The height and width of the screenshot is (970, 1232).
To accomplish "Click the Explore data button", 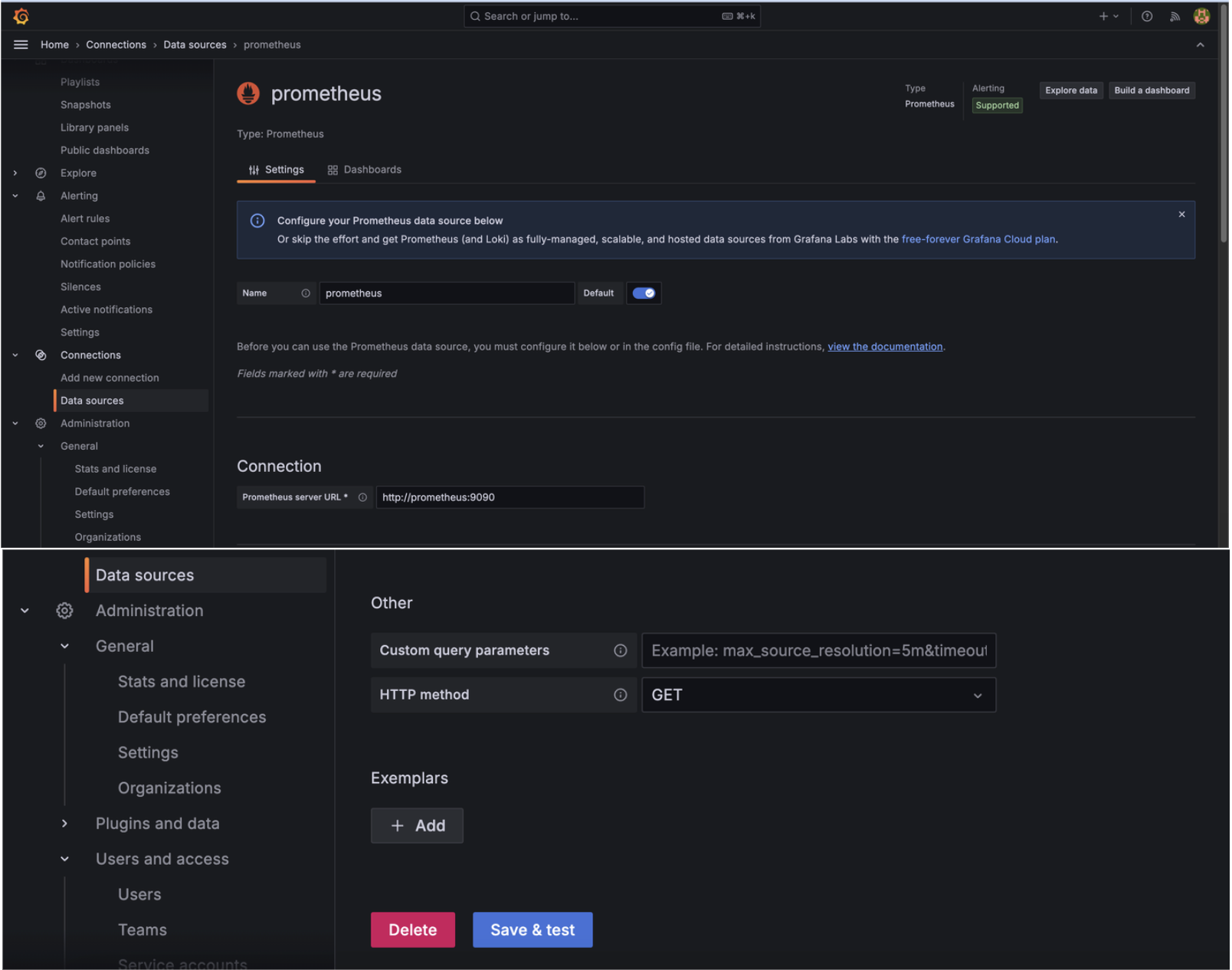I will point(1071,90).
